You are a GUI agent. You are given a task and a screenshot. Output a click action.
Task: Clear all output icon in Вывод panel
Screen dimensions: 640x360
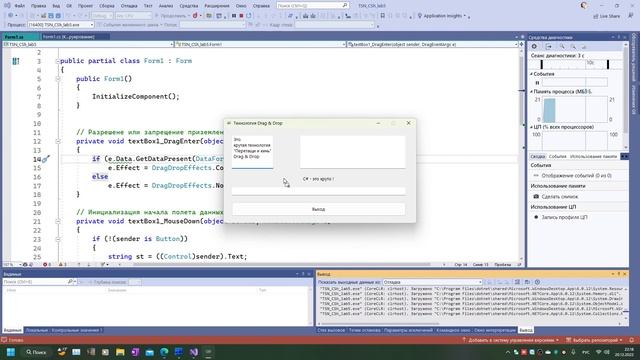tap(517, 282)
